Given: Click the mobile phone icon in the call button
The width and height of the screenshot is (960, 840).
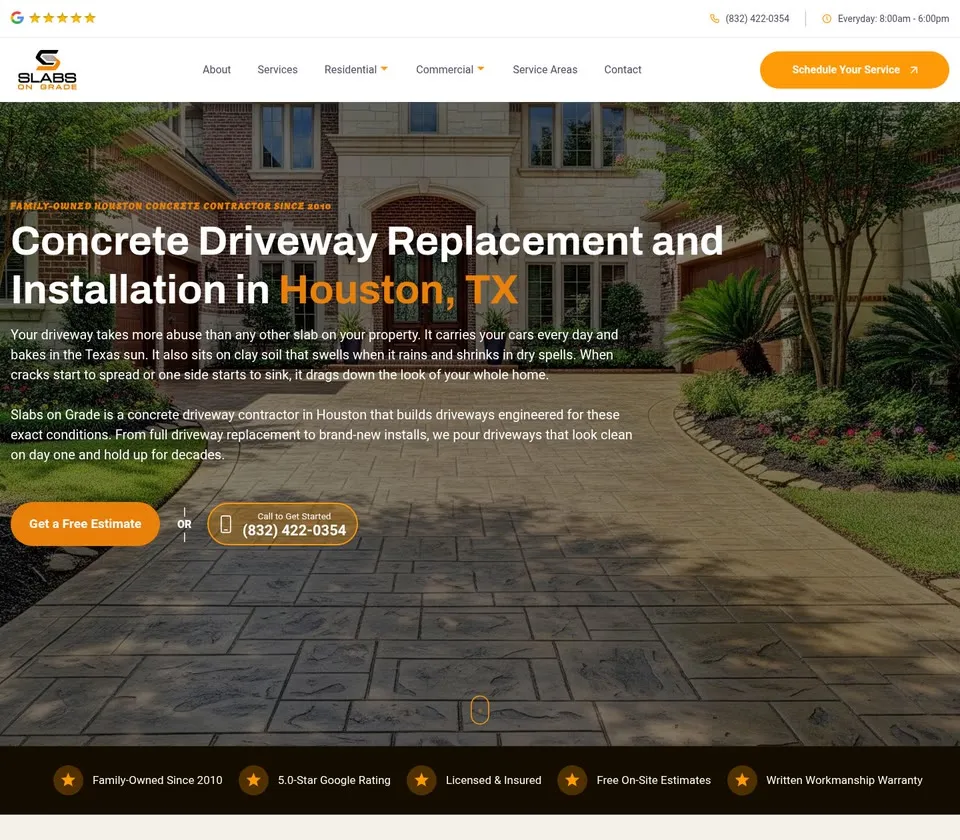Looking at the screenshot, I should pyautogui.click(x=226, y=524).
